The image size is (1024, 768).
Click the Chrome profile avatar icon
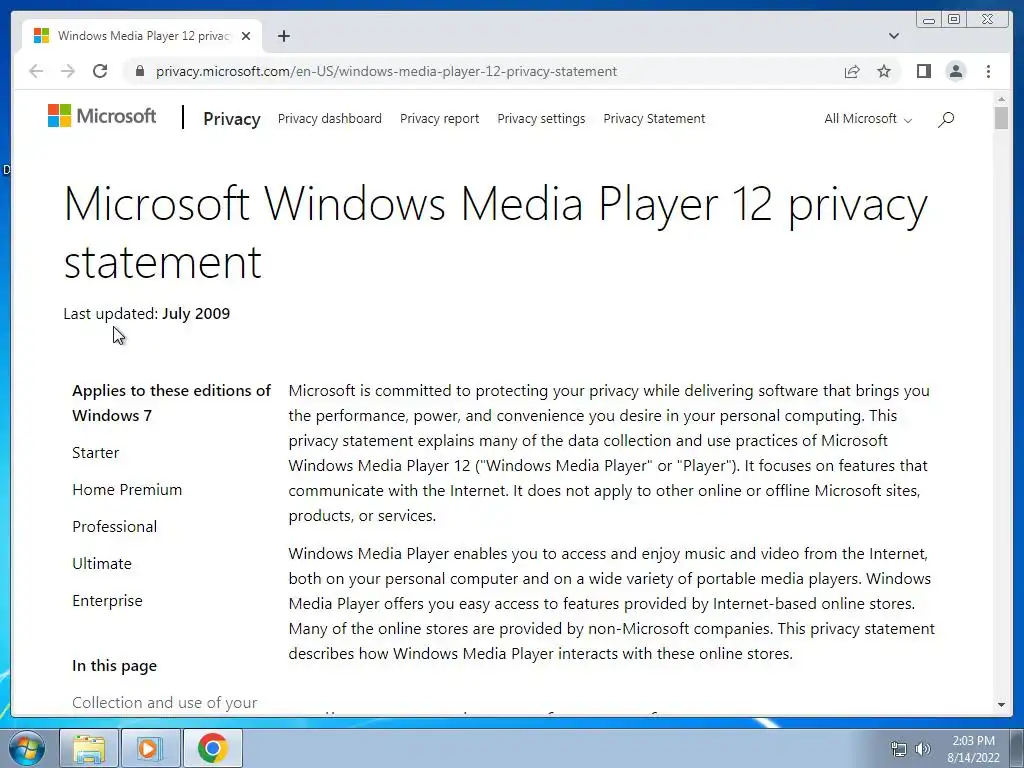coord(955,71)
